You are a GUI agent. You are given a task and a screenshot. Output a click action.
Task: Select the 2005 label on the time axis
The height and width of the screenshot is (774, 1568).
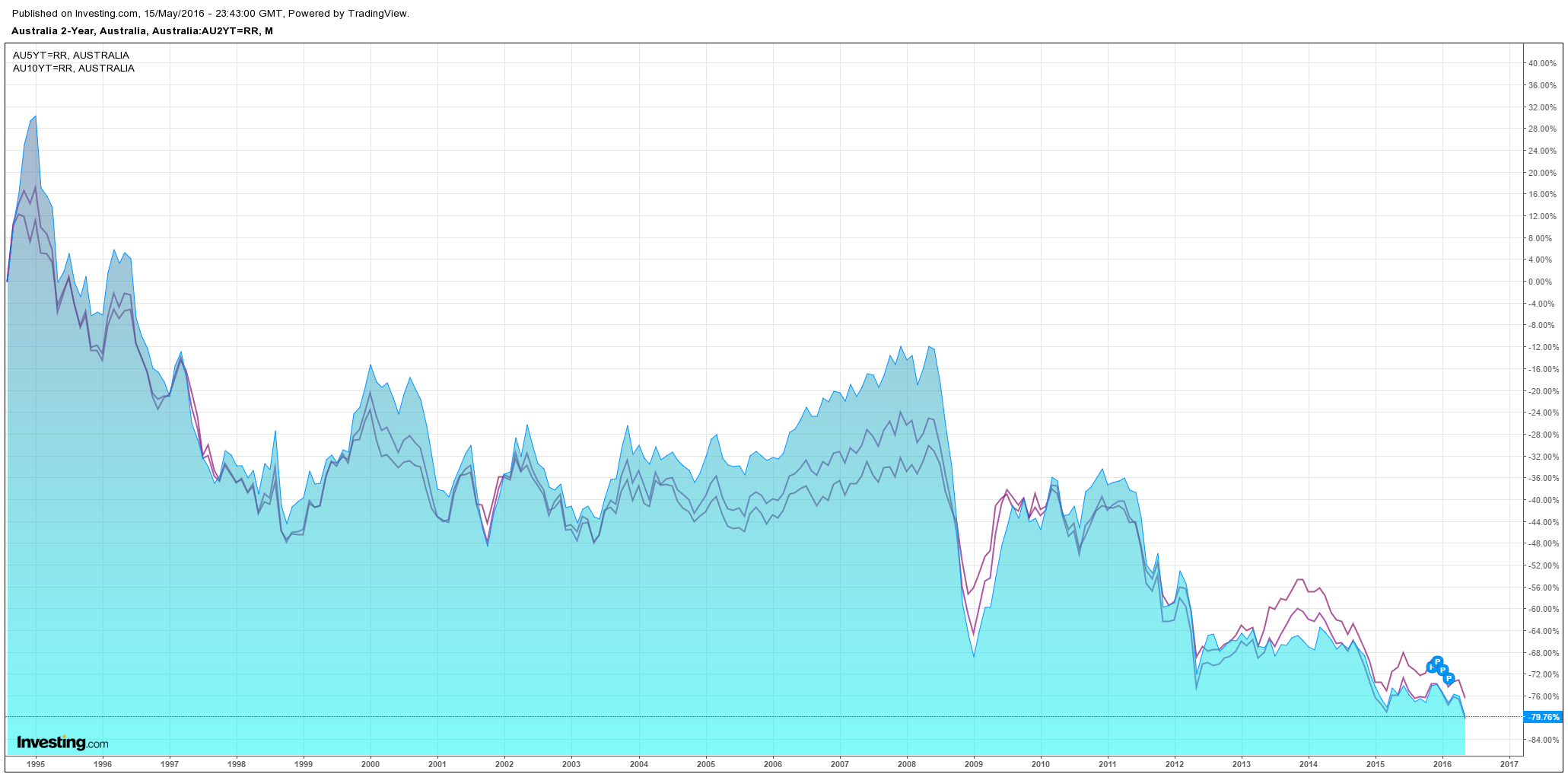click(x=706, y=764)
